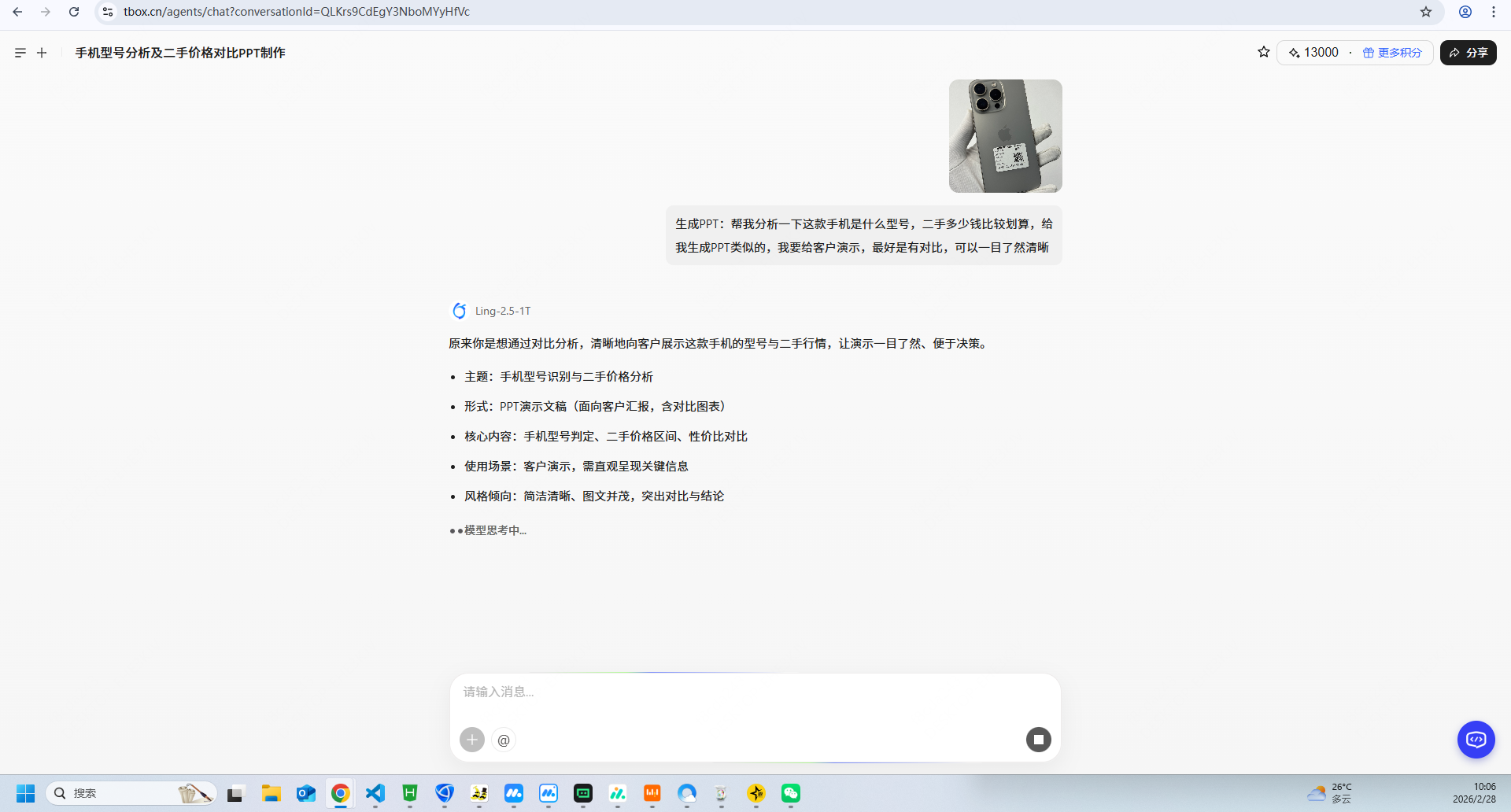This screenshot has width=1511, height=812.
Task: Open Chrome three-dot menu
Action: [1494, 12]
